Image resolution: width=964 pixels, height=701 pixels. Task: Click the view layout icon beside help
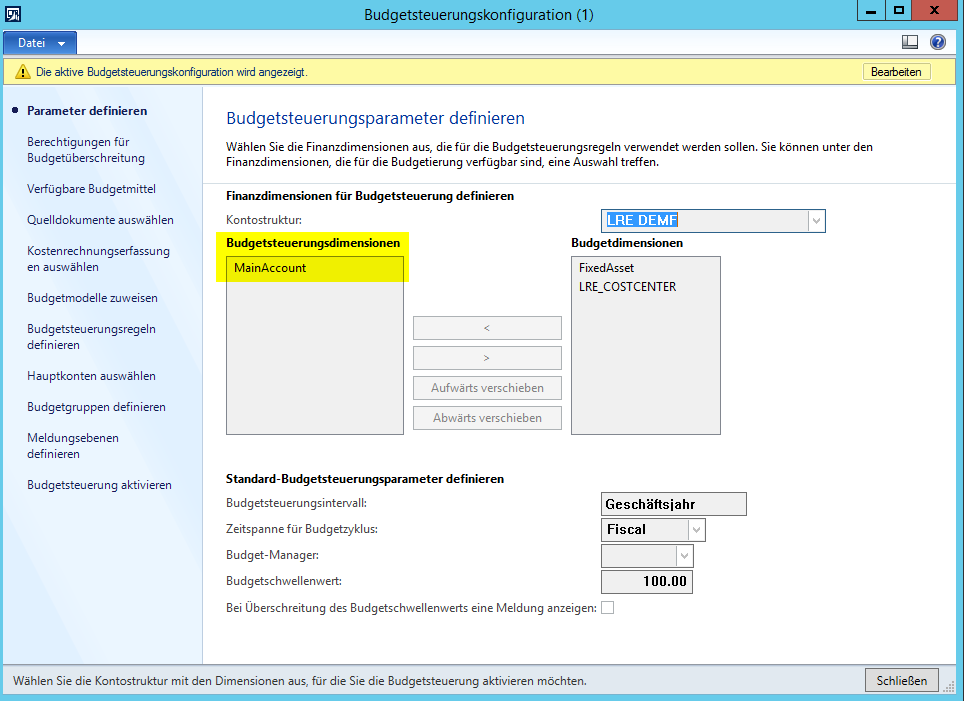click(x=910, y=42)
